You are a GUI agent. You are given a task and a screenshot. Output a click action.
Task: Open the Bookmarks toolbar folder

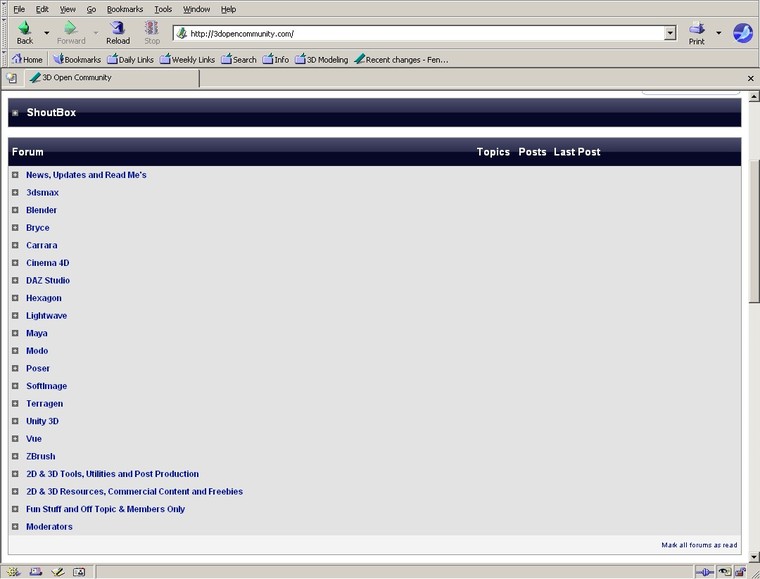(x=77, y=59)
